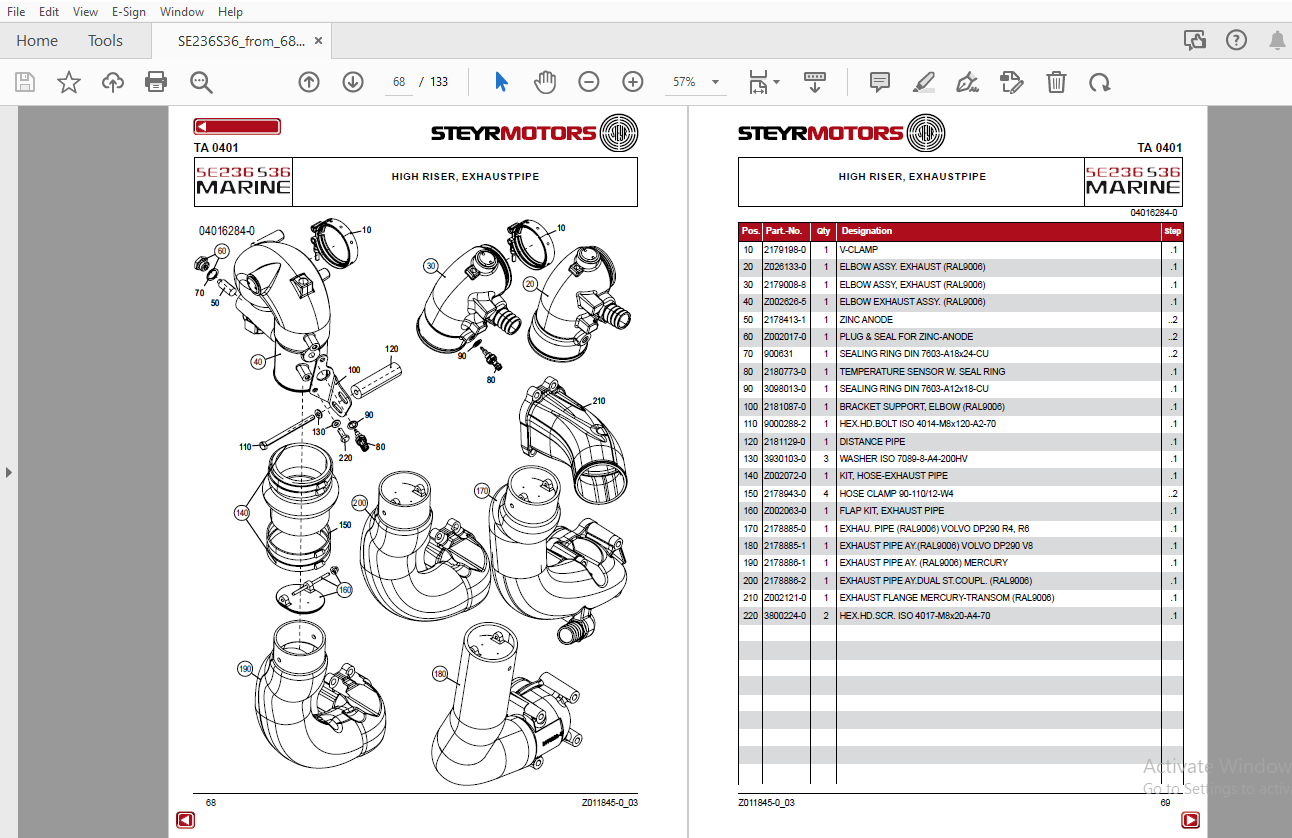Click part number 2179198-0 for V-CLAMP
Viewport: 1292px width, 838px height.
(x=785, y=249)
